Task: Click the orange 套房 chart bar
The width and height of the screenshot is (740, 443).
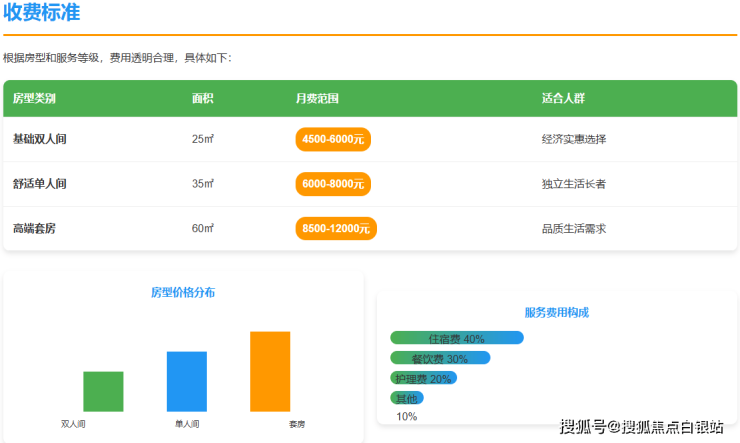Action: [x=270, y=371]
